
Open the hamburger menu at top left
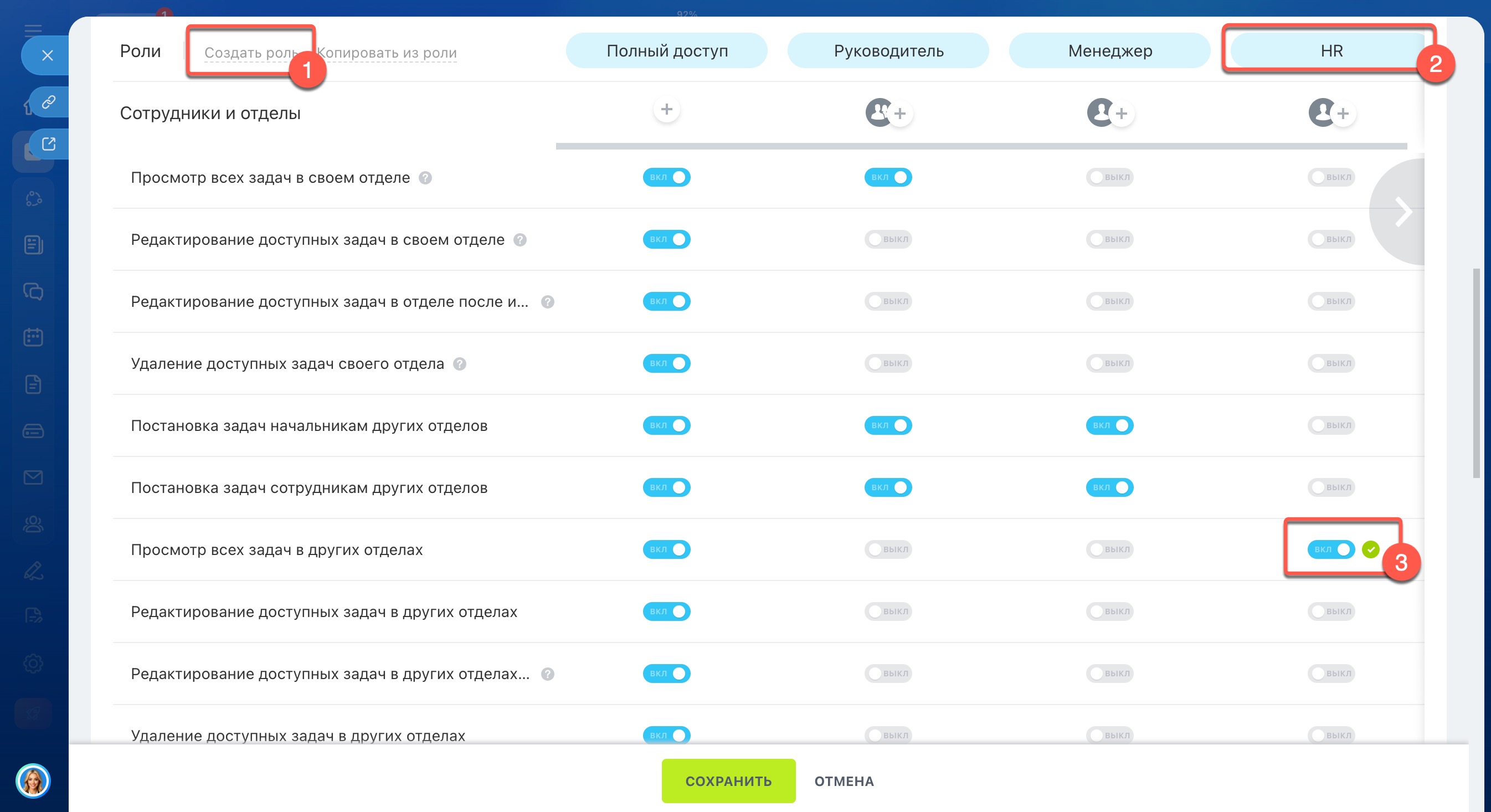tap(33, 30)
